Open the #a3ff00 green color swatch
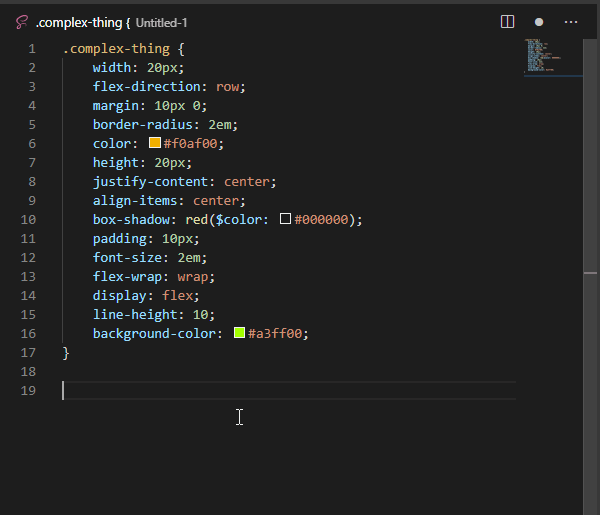Viewport: 600px width, 515px height. click(x=240, y=332)
